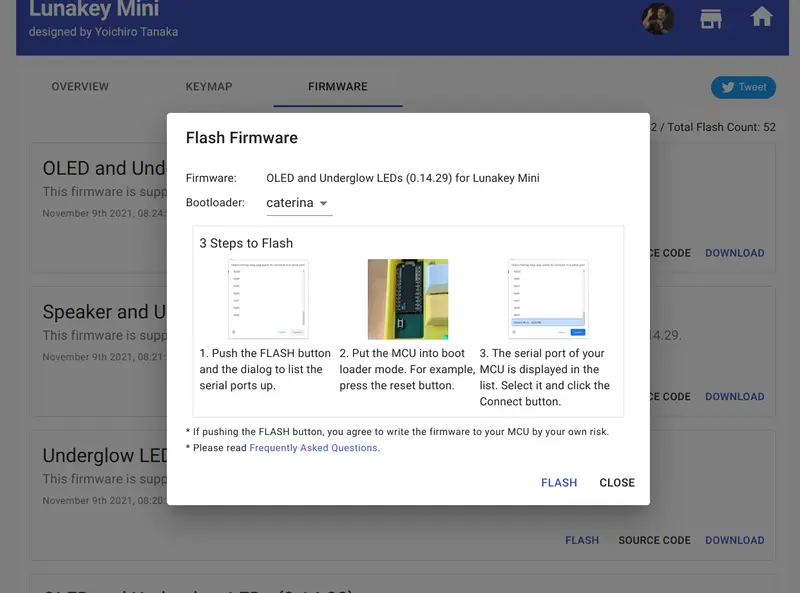800x593 pixels.
Task: Download the Underglow LED firmware
Action: (x=734, y=540)
